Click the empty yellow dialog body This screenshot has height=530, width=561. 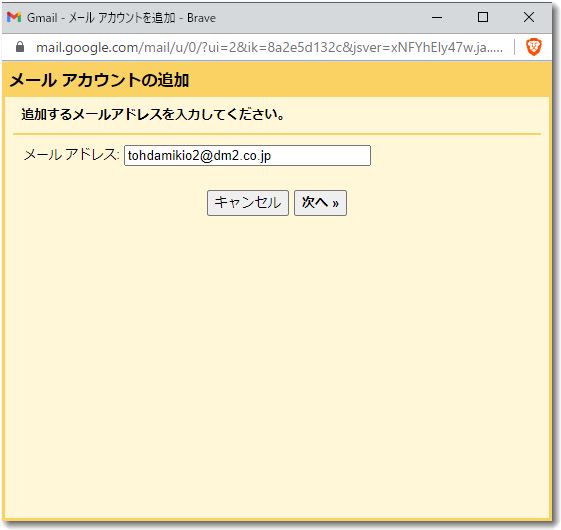coord(277,358)
